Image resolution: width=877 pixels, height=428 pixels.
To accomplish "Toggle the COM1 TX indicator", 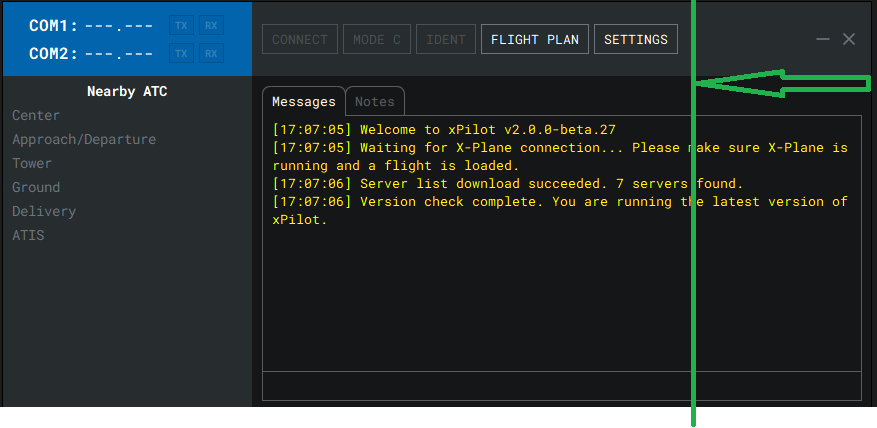I will click(181, 25).
